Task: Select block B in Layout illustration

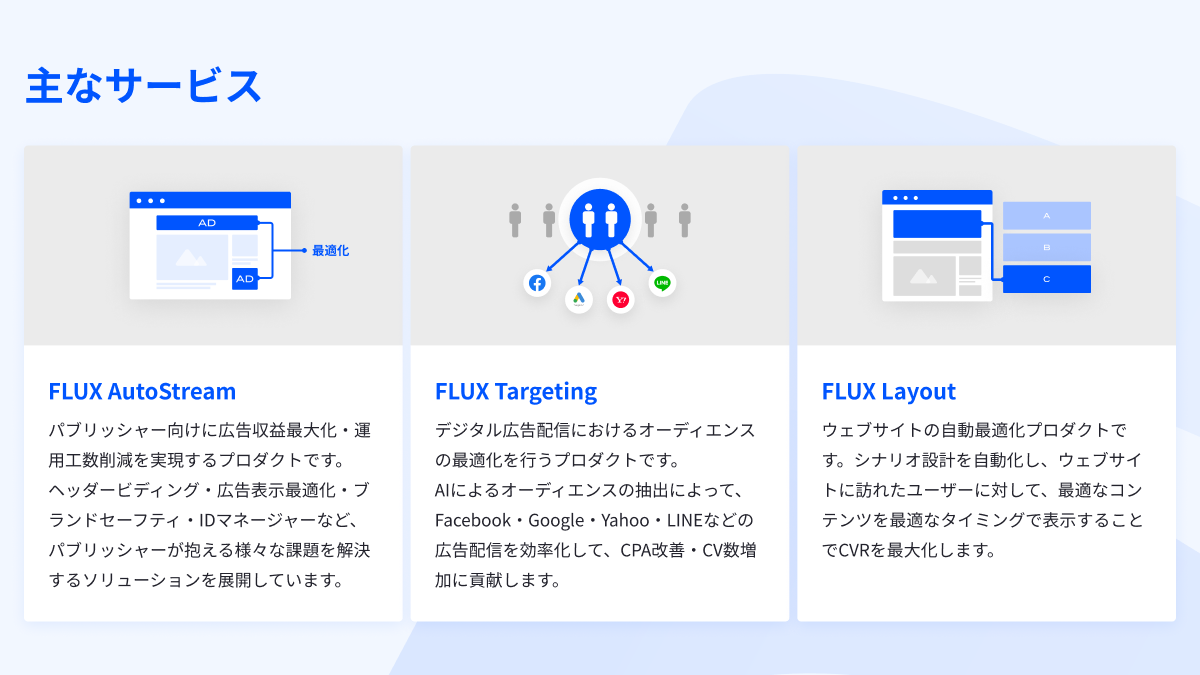Action: coord(1047,247)
